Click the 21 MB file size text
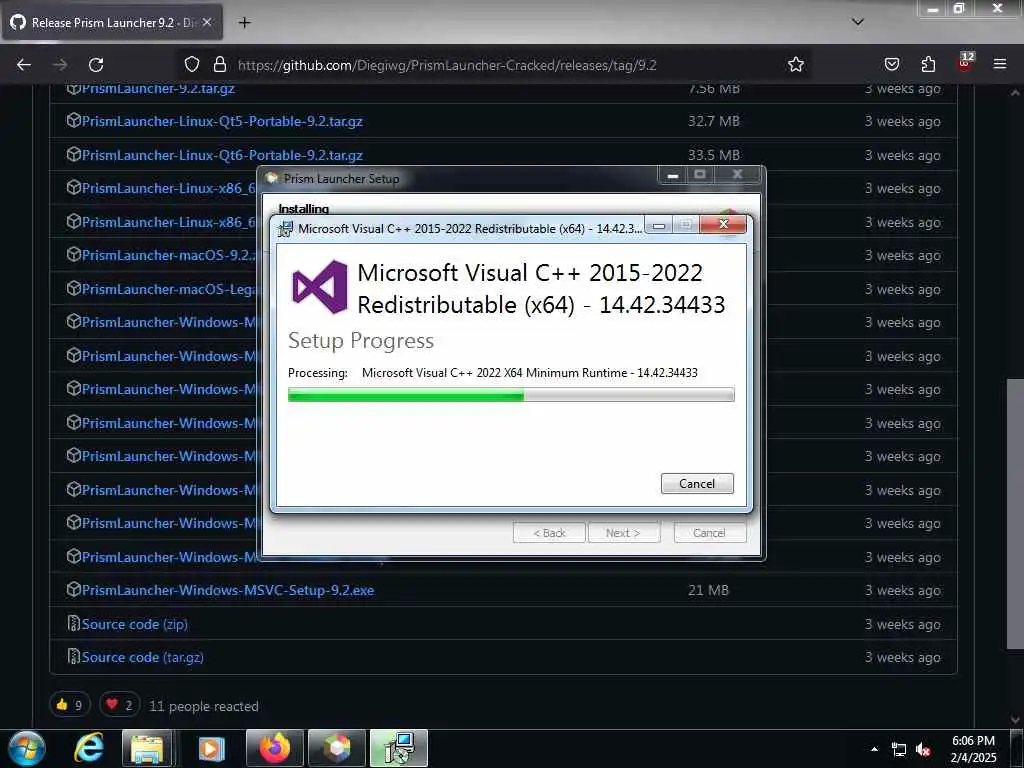The width and height of the screenshot is (1024, 768). pos(708,590)
